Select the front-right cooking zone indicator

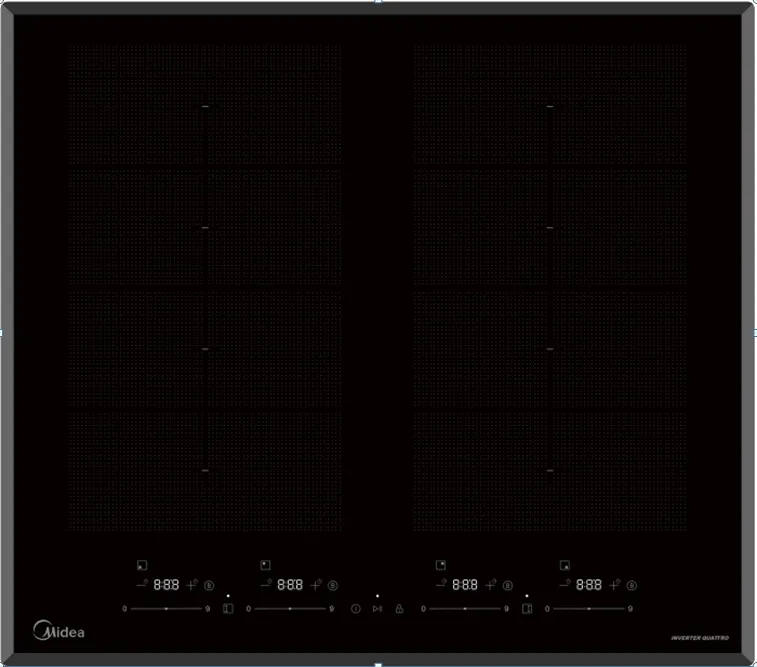(565, 565)
